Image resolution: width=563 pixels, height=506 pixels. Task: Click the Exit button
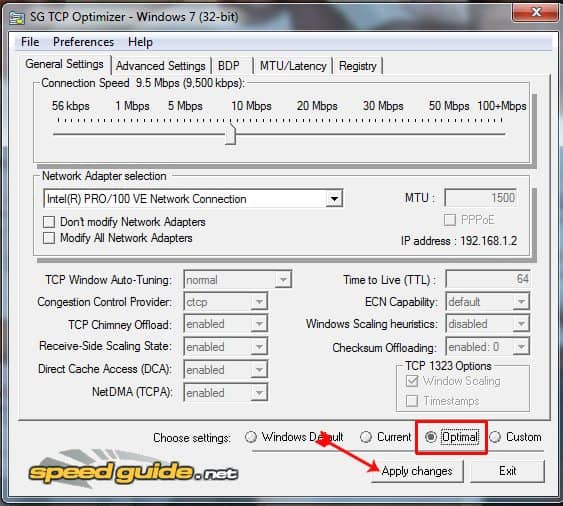[x=507, y=471]
